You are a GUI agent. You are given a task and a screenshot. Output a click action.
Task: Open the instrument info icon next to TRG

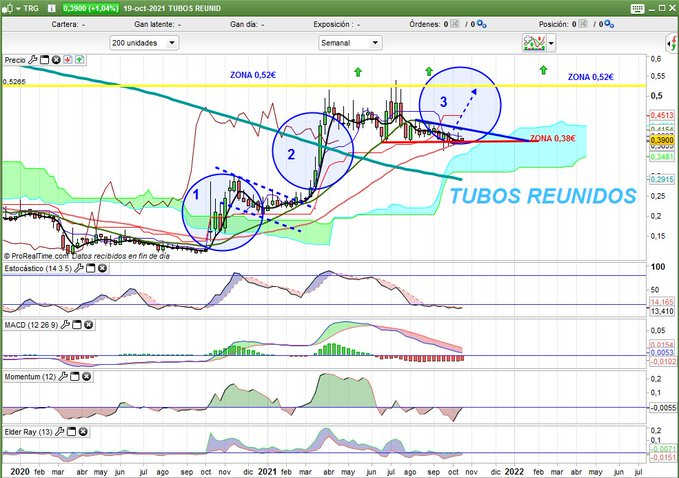[x=51, y=8]
